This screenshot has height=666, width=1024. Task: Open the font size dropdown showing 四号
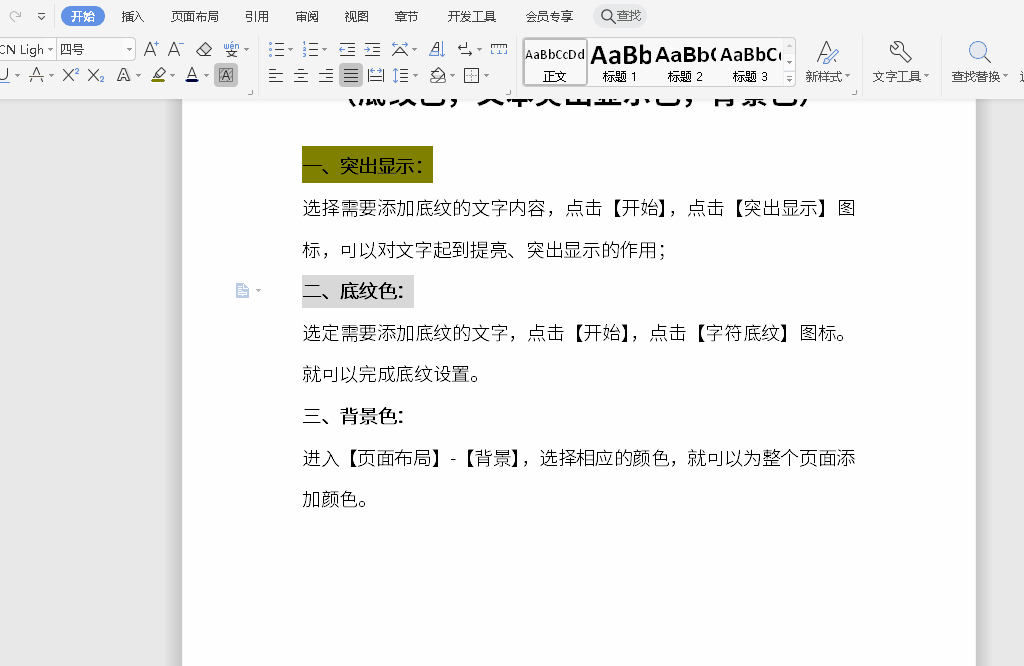129,49
